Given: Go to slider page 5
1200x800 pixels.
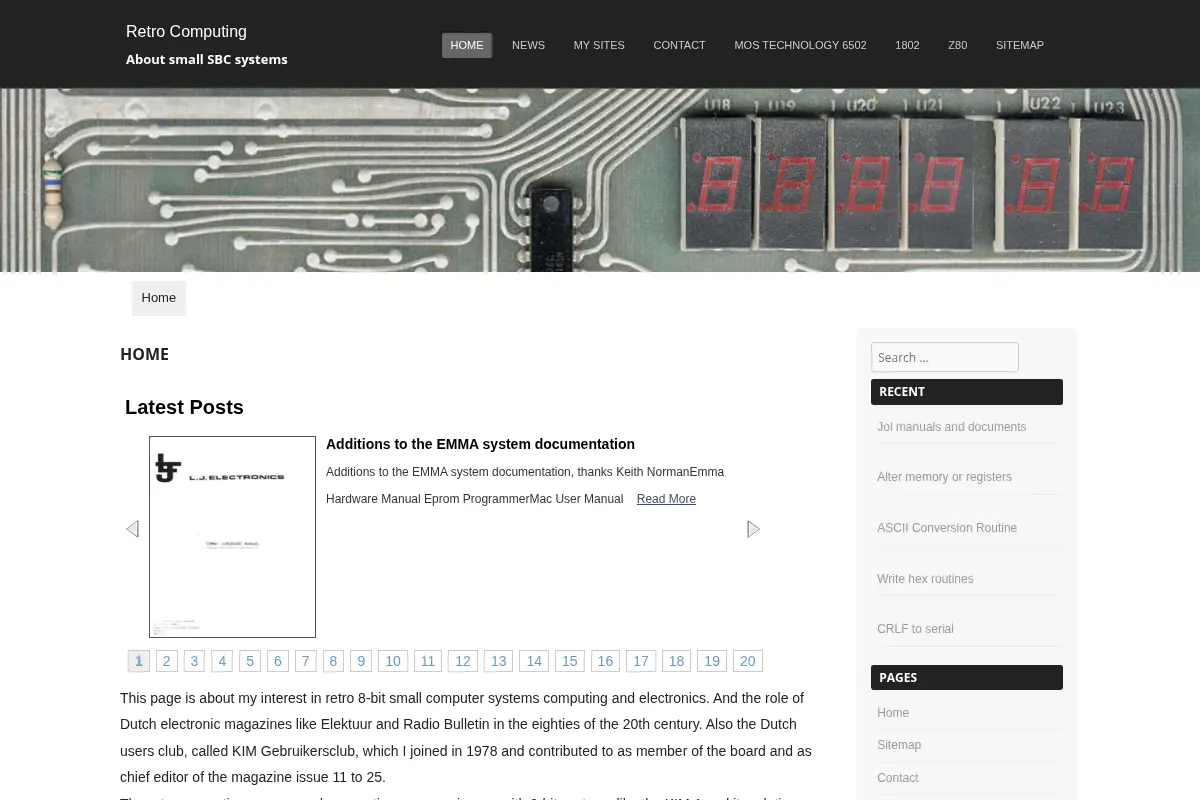Looking at the screenshot, I should tap(250, 661).
